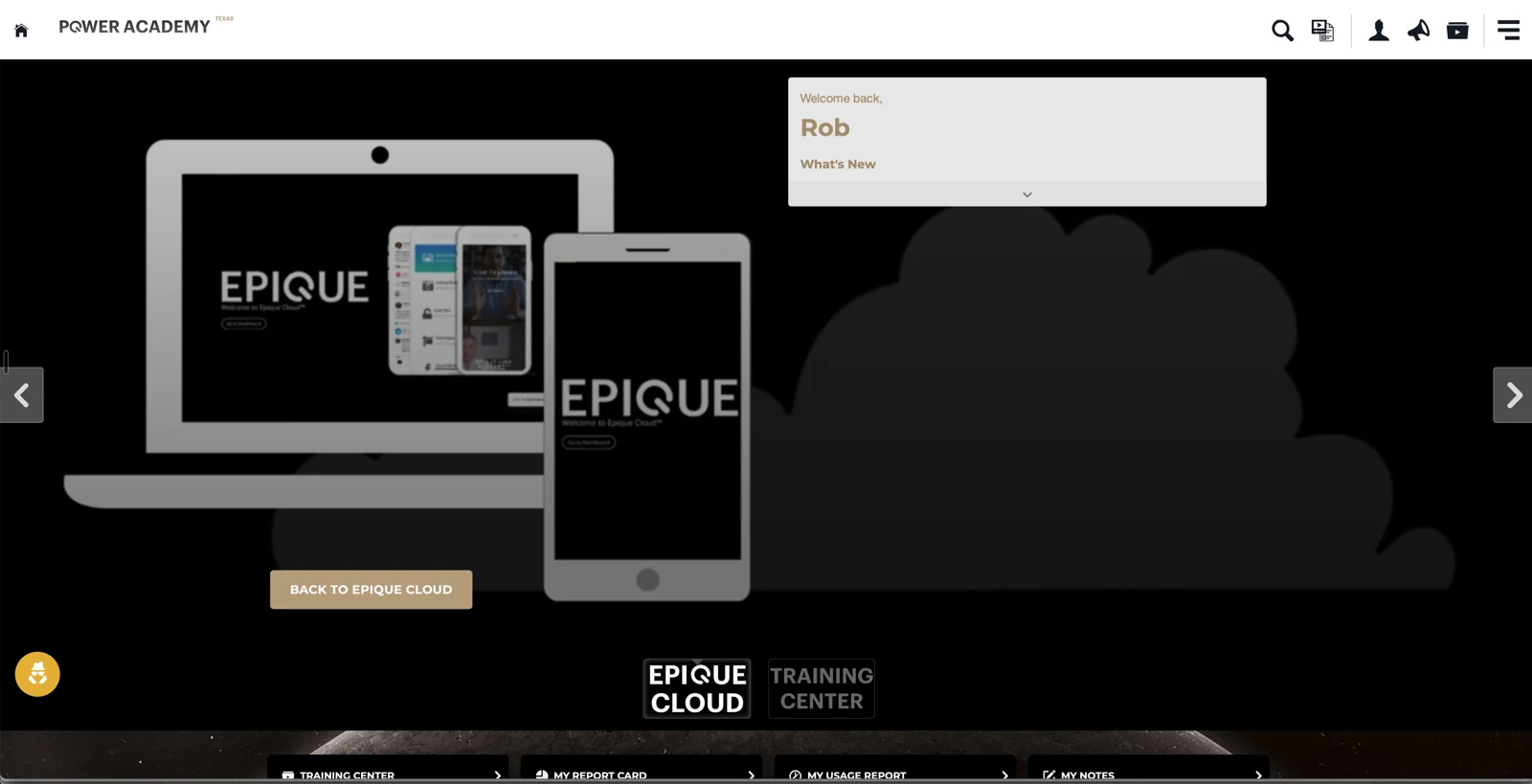Click the Back to Epique Cloud button

tap(371, 590)
